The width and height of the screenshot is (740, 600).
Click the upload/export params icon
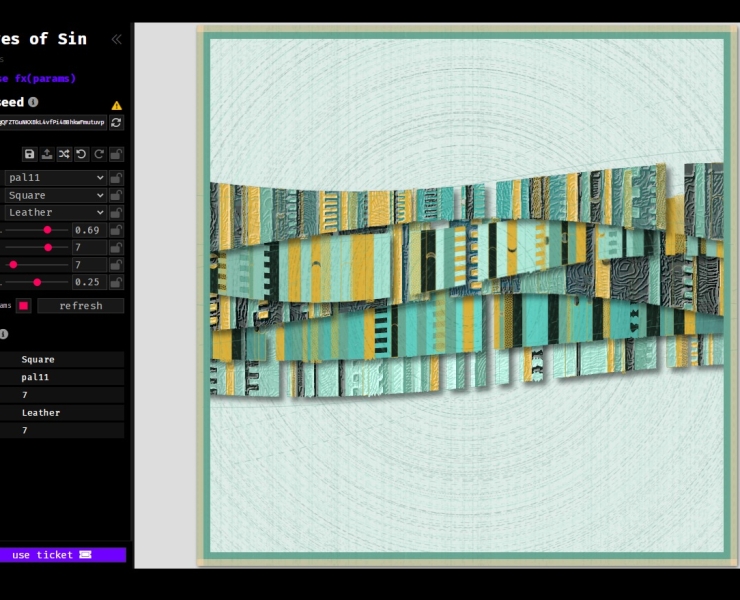pos(47,154)
